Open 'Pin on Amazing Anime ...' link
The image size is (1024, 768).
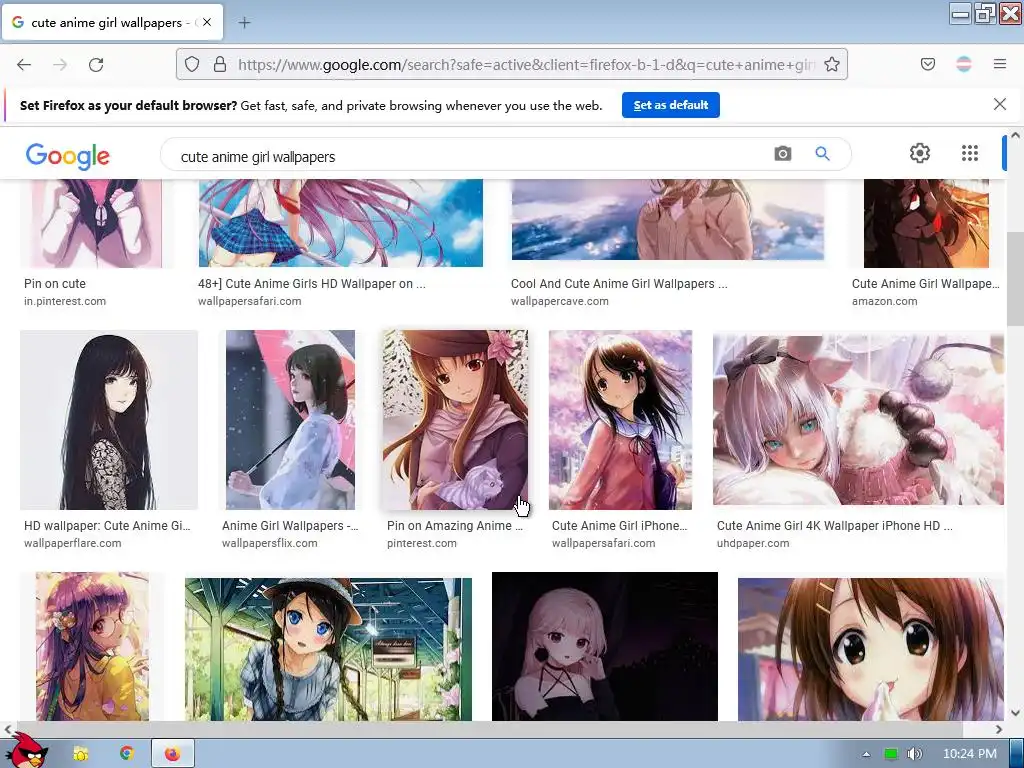pyautogui.click(x=455, y=526)
